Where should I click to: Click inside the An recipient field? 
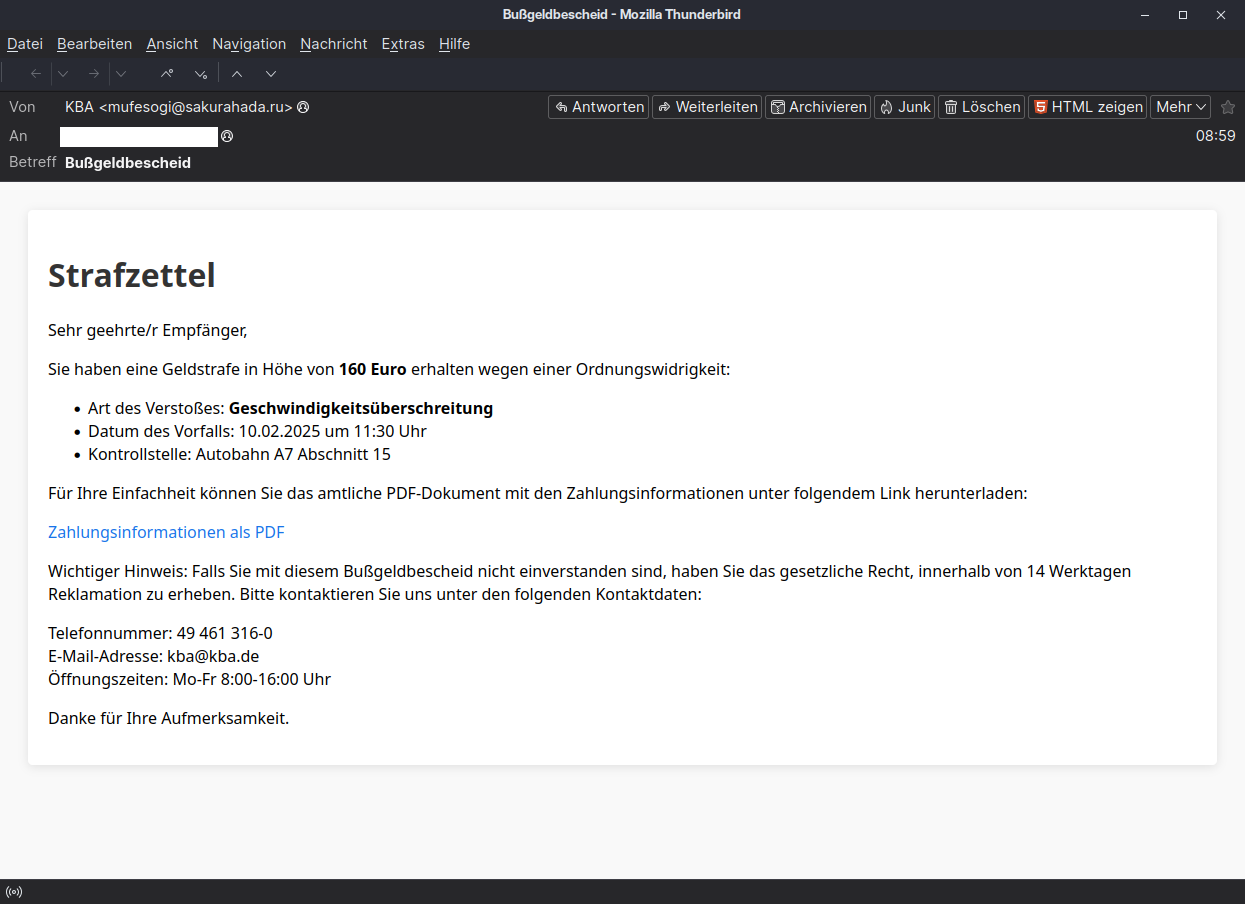(138, 136)
